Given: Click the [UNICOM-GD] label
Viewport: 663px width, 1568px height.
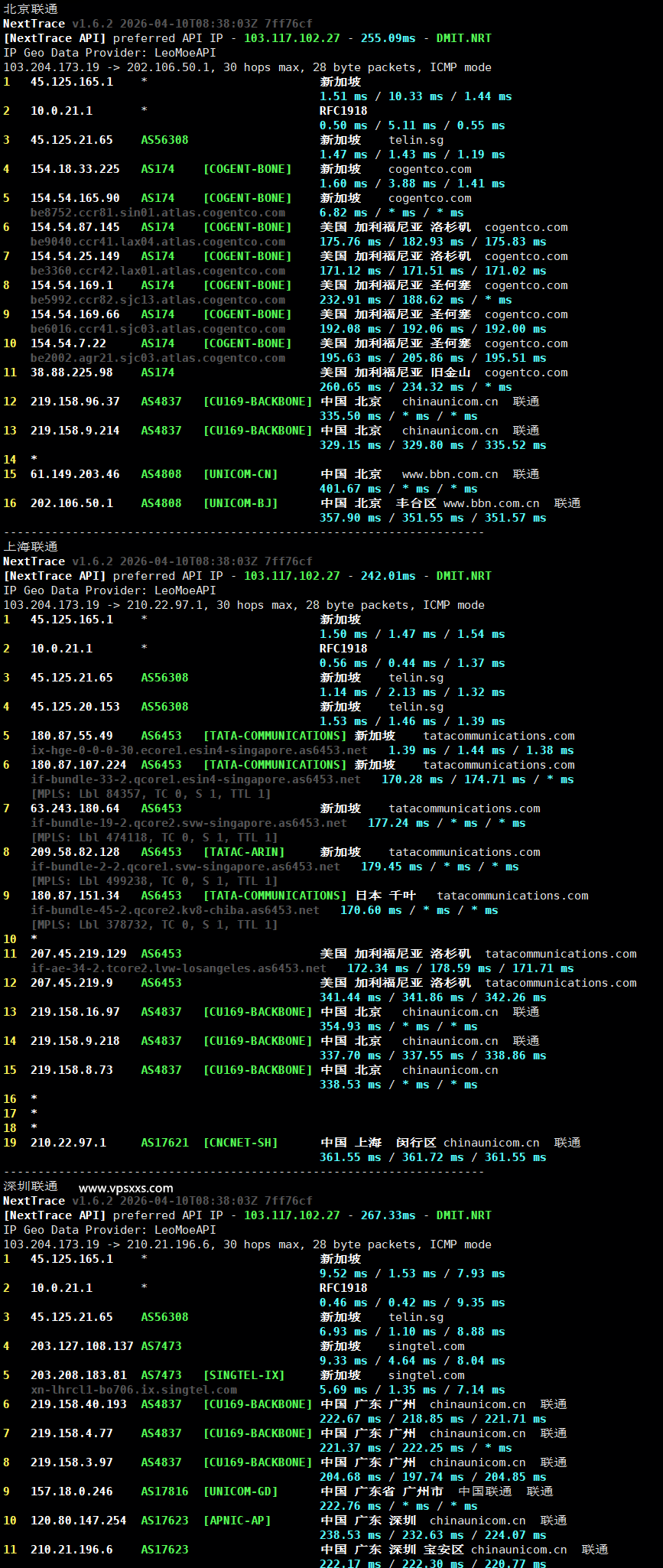Looking at the screenshot, I should 240,1492.
